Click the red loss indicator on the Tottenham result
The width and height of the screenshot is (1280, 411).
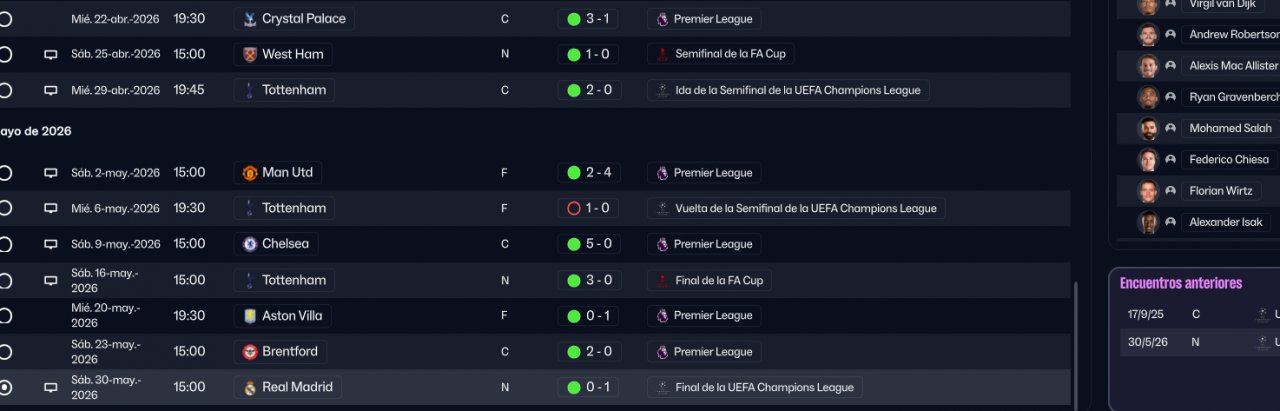click(x=574, y=209)
